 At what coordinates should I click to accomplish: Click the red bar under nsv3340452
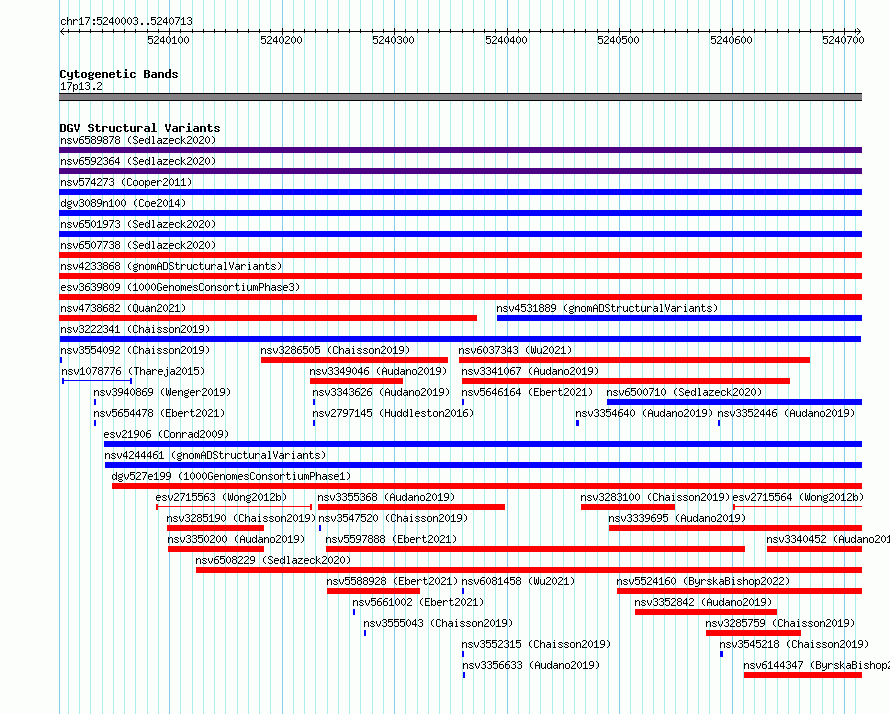click(814, 549)
